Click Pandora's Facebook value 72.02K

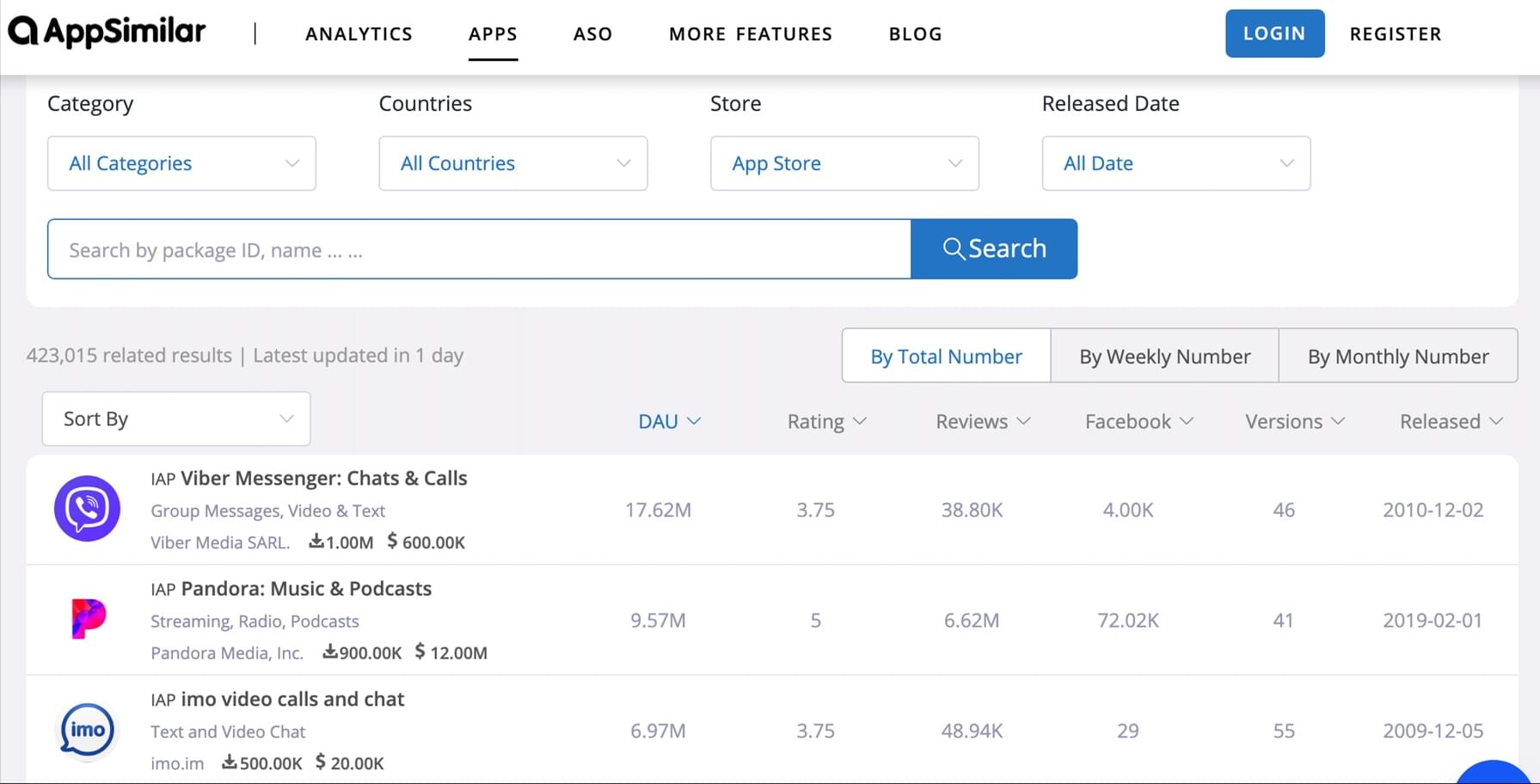[1128, 620]
